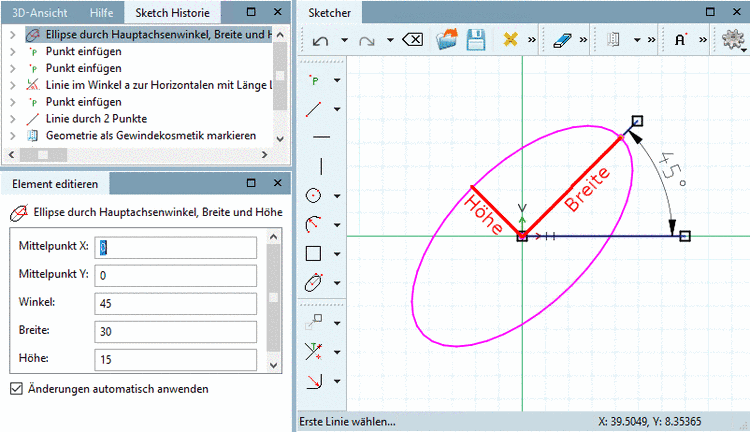Select the Sketch Historie tab
This screenshot has height=432, width=750.
[x=172, y=13]
